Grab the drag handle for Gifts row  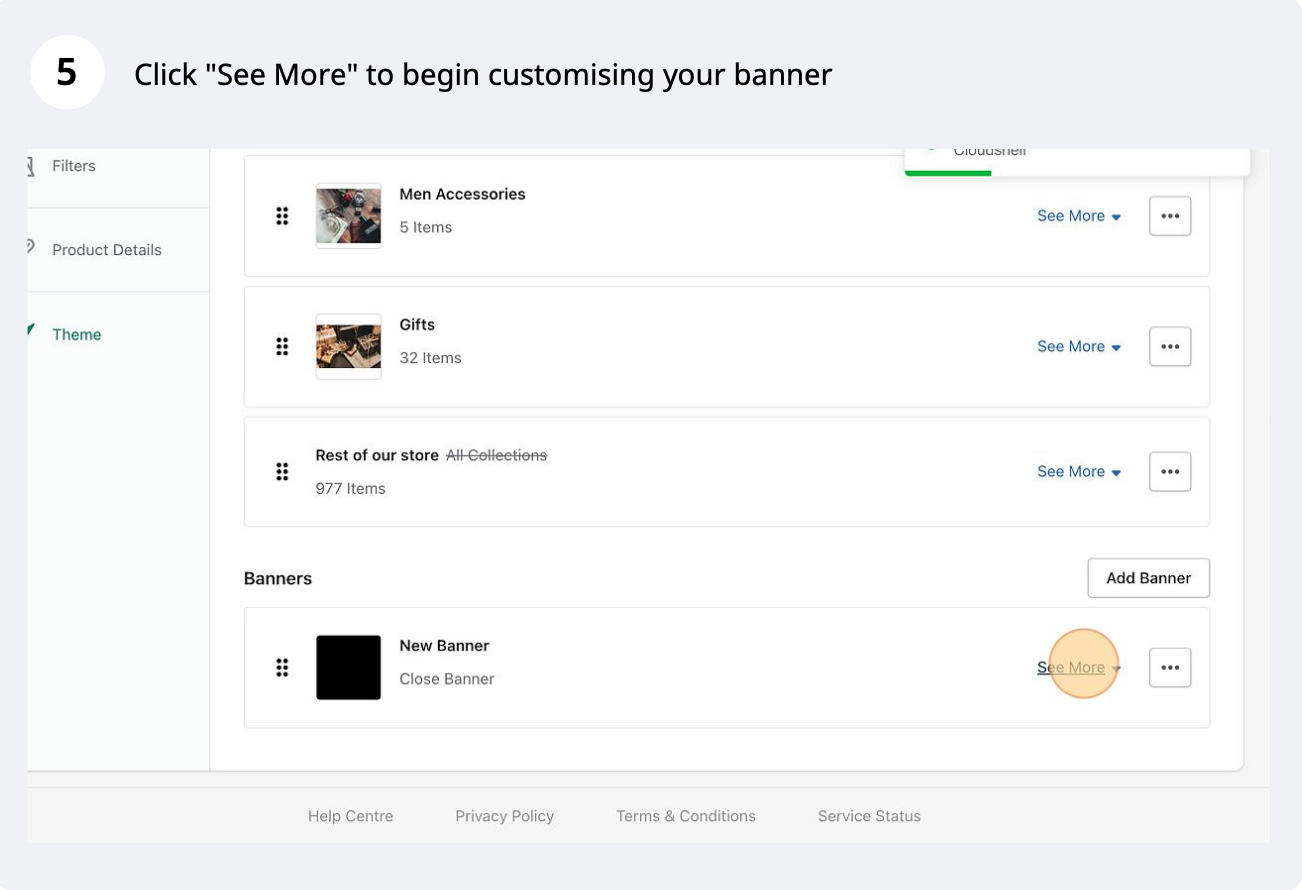tap(282, 347)
